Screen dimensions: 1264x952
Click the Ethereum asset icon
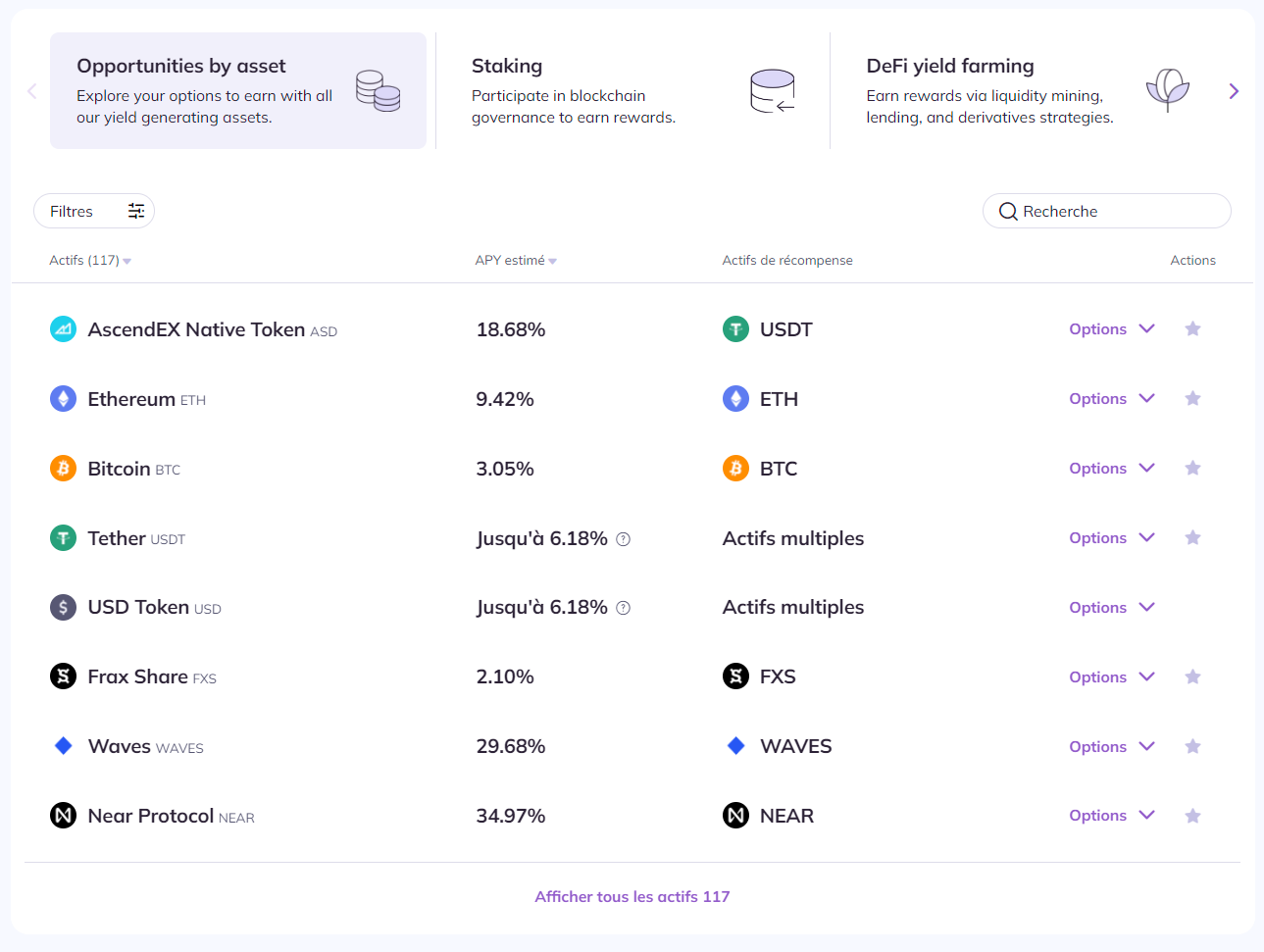pyautogui.click(x=63, y=399)
